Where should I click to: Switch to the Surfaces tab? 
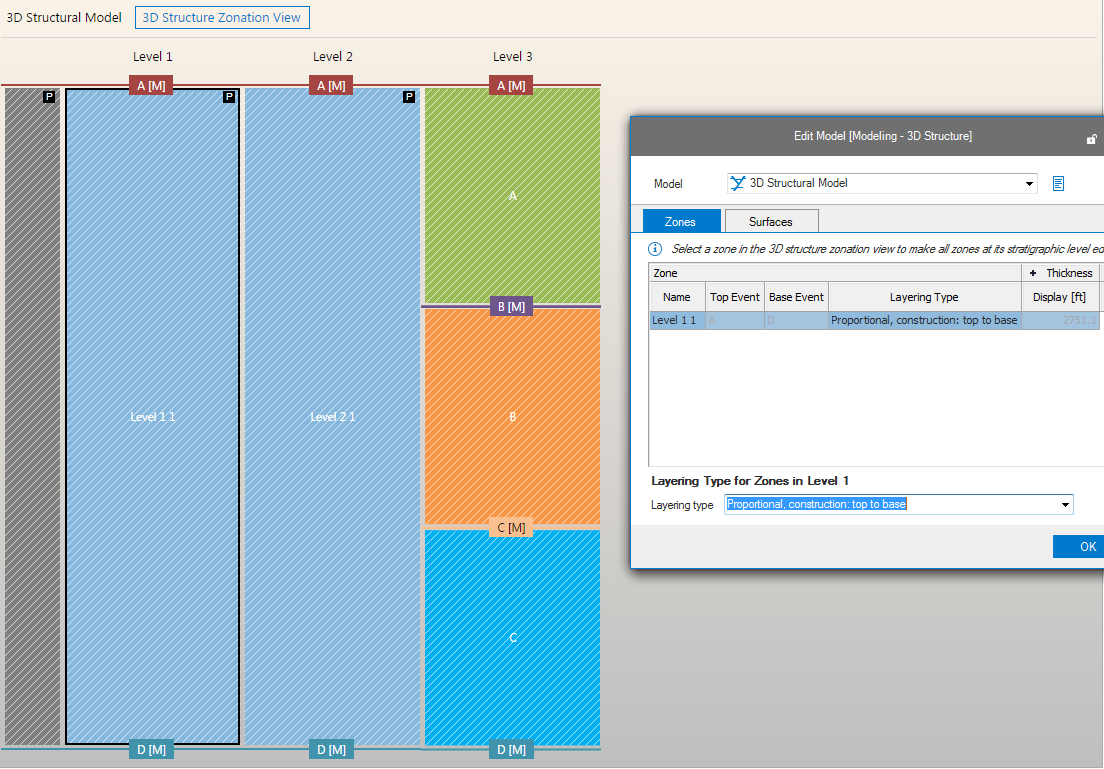click(x=770, y=222)
